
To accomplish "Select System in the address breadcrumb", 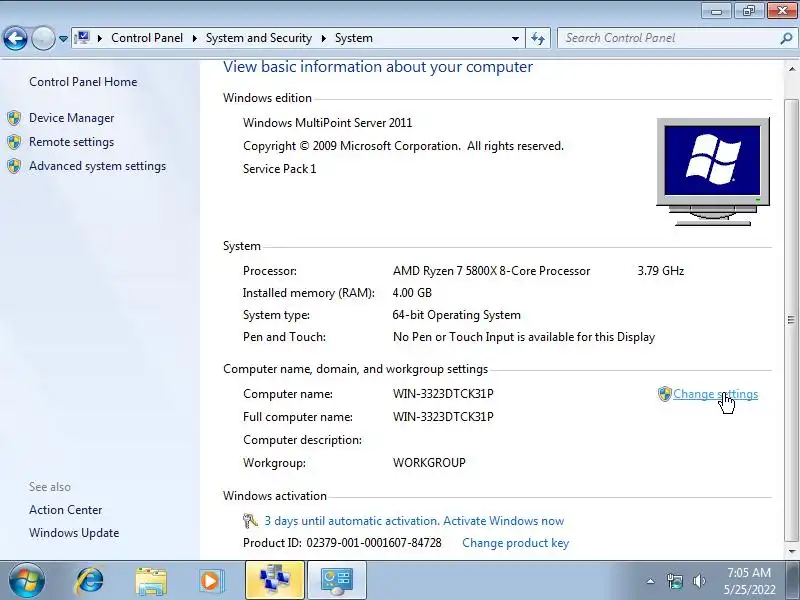I will 354,38.
